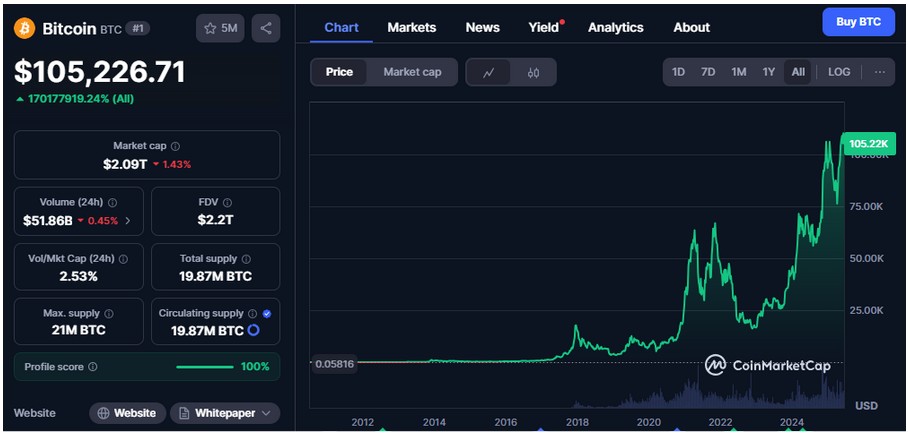This screenshot has width=908, height=435.
Task: Expand the Whitepaper dropdown chevron
Action: coord(266,413)
